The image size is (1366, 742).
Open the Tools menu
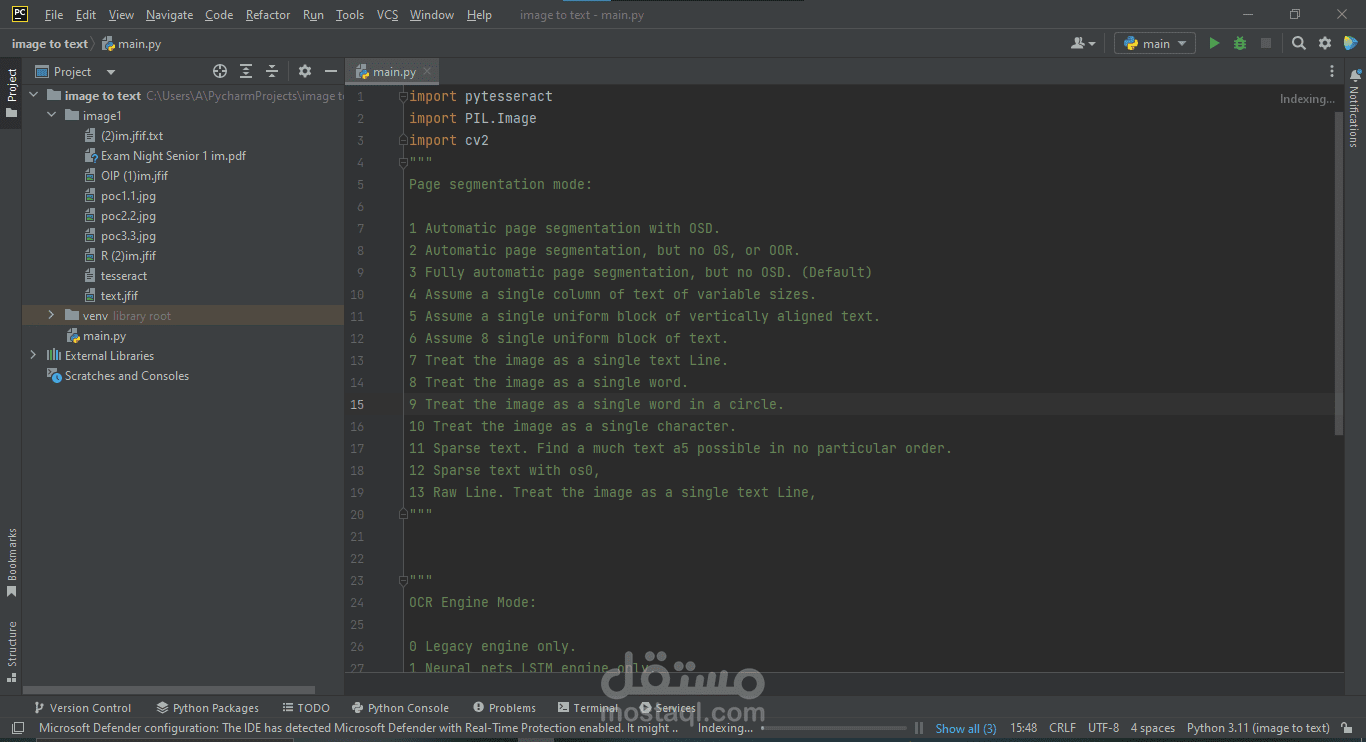pyautogui.click(x=350, y=15)
